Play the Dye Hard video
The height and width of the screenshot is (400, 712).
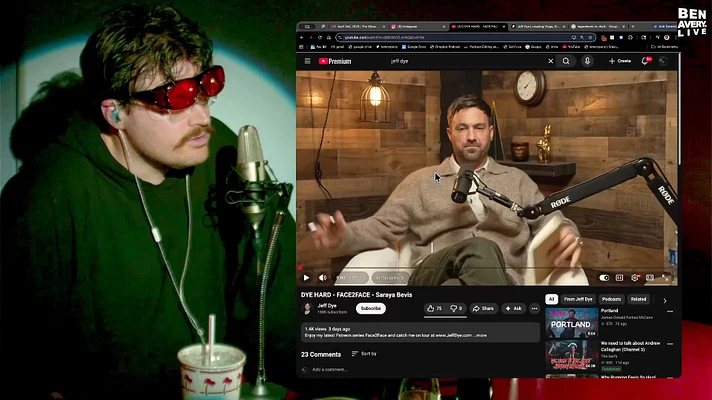coord(307,277)
